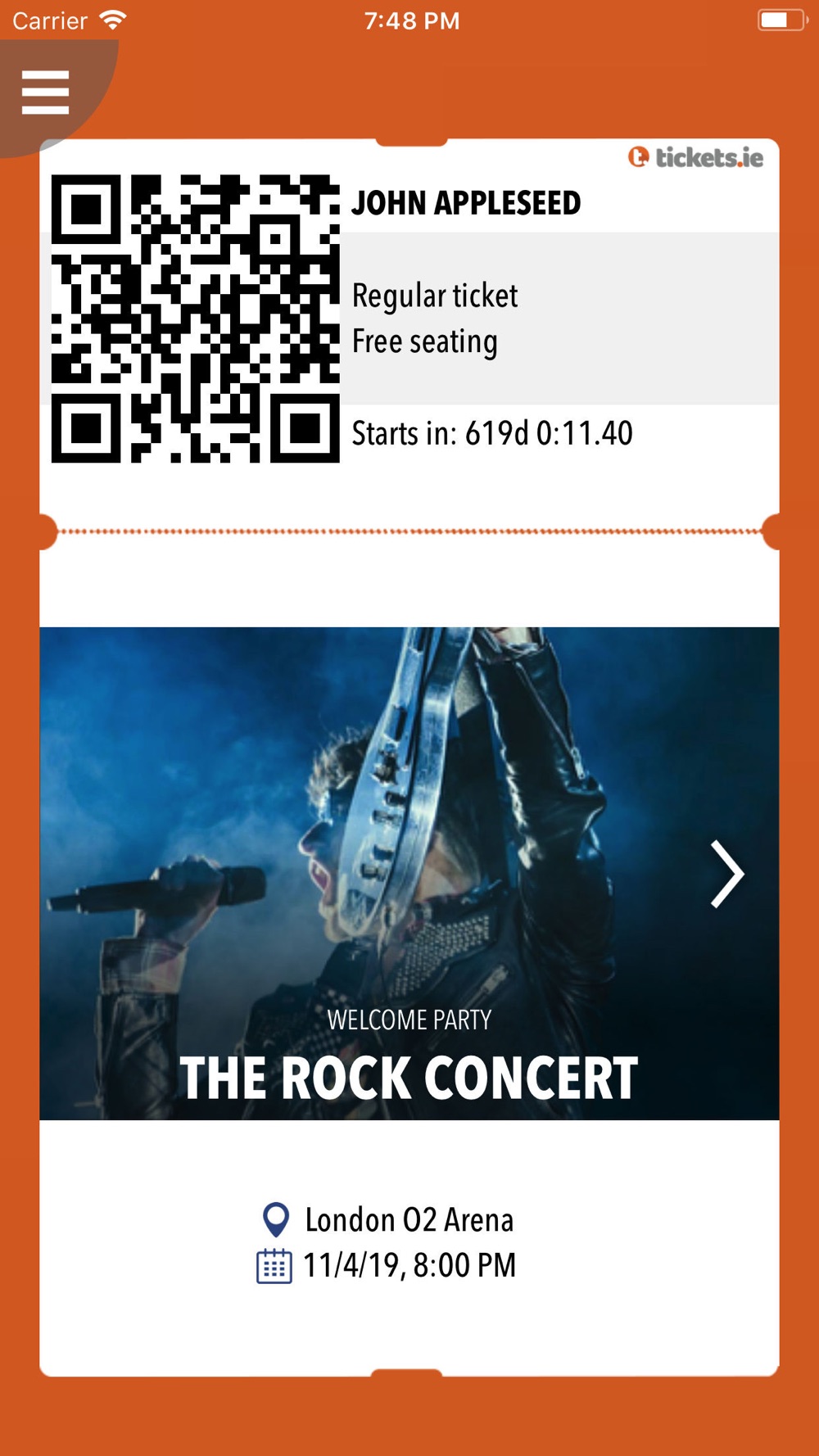
Task: Tap the location pin icon
Action: click(275, 1220)
